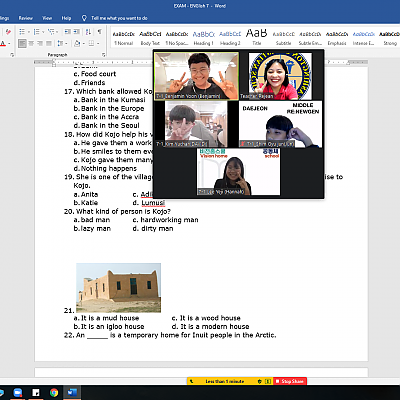Apply the Subtitle style
400x400 pixels.
click(283, 38)
